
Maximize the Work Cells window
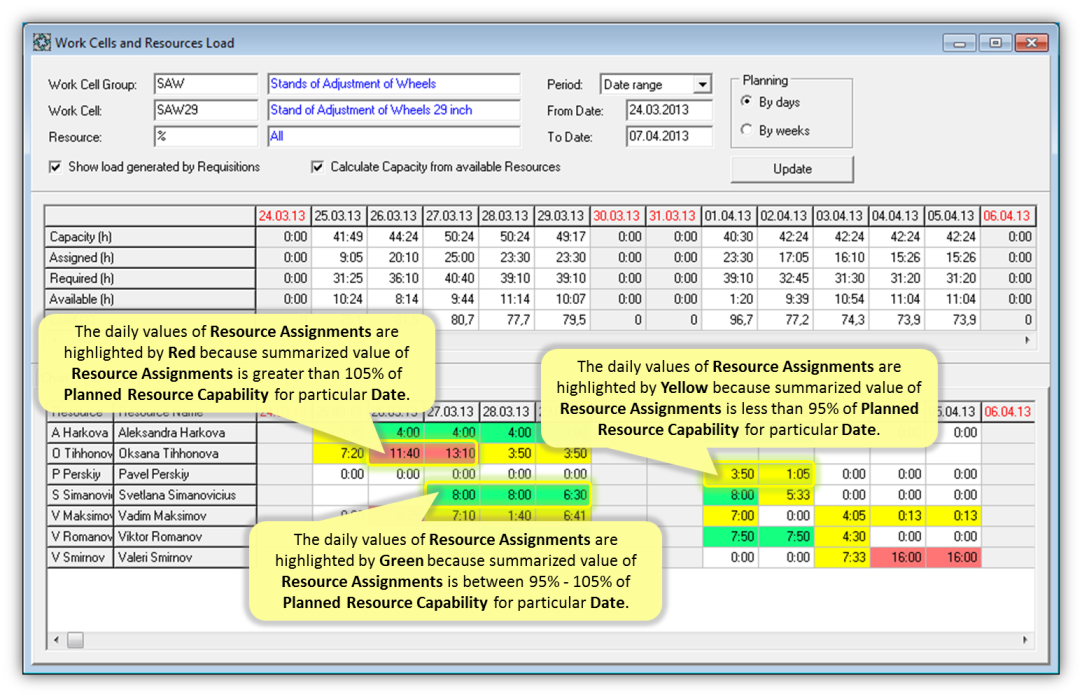coord(995,43)
